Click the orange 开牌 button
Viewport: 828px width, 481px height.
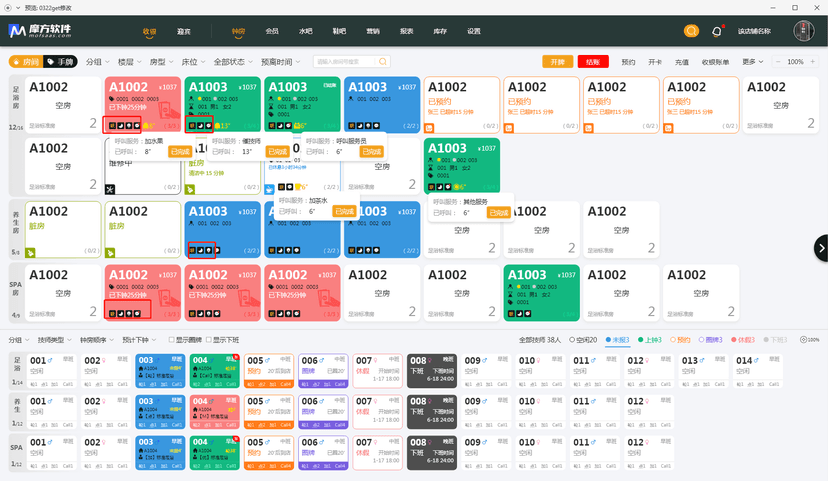pyautogui.click(x=558, y=62)
